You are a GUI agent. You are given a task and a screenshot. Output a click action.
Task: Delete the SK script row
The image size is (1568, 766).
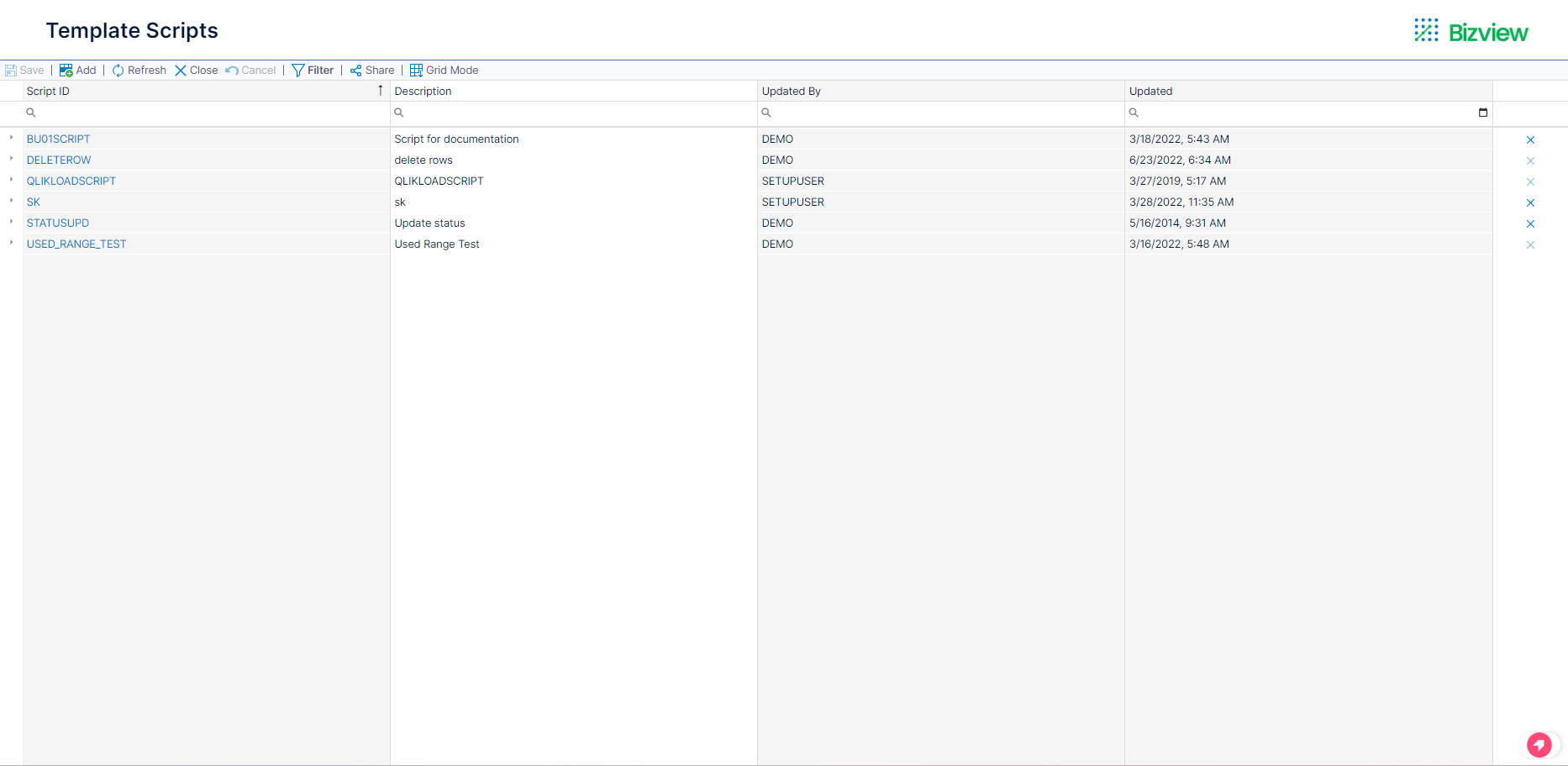click(1530, 203)
